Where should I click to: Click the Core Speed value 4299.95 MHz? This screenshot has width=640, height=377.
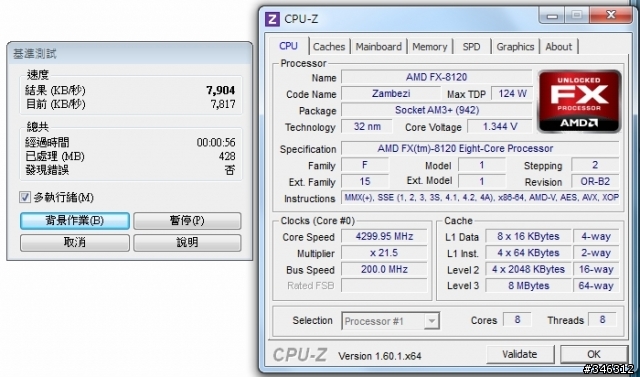tap(384, 236)
